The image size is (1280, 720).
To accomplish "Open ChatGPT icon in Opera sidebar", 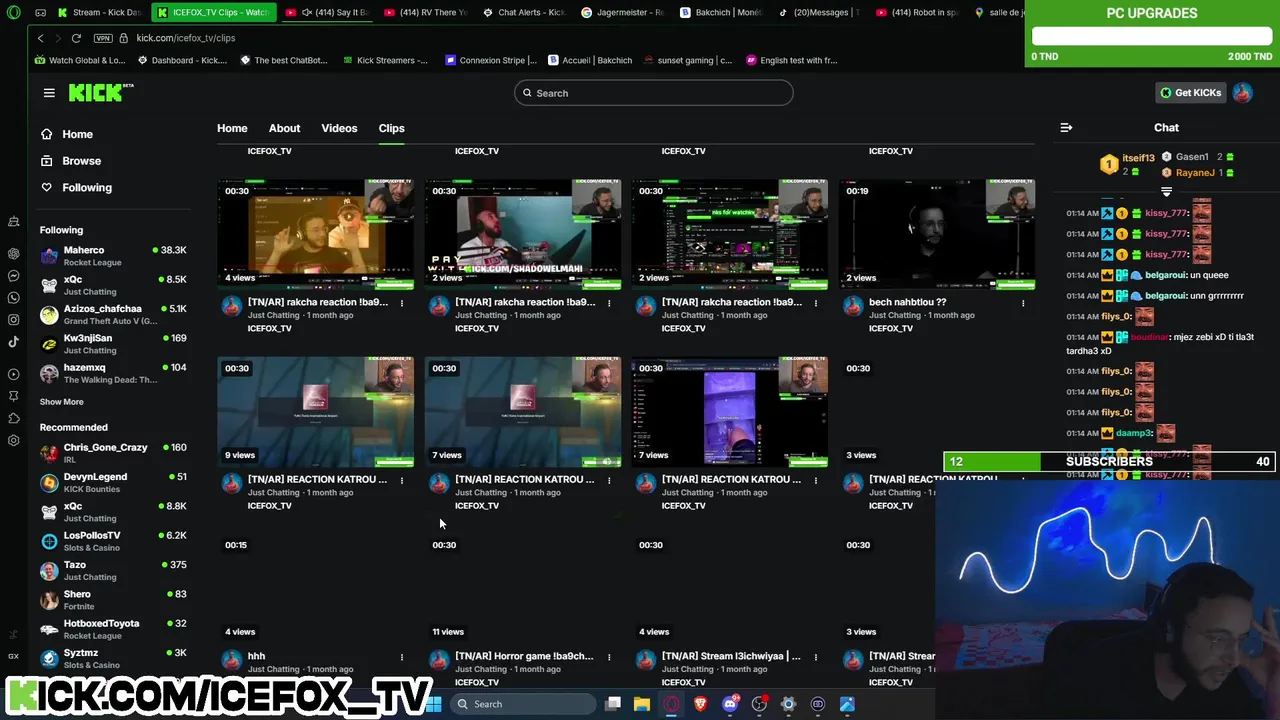I will point(13,254).
